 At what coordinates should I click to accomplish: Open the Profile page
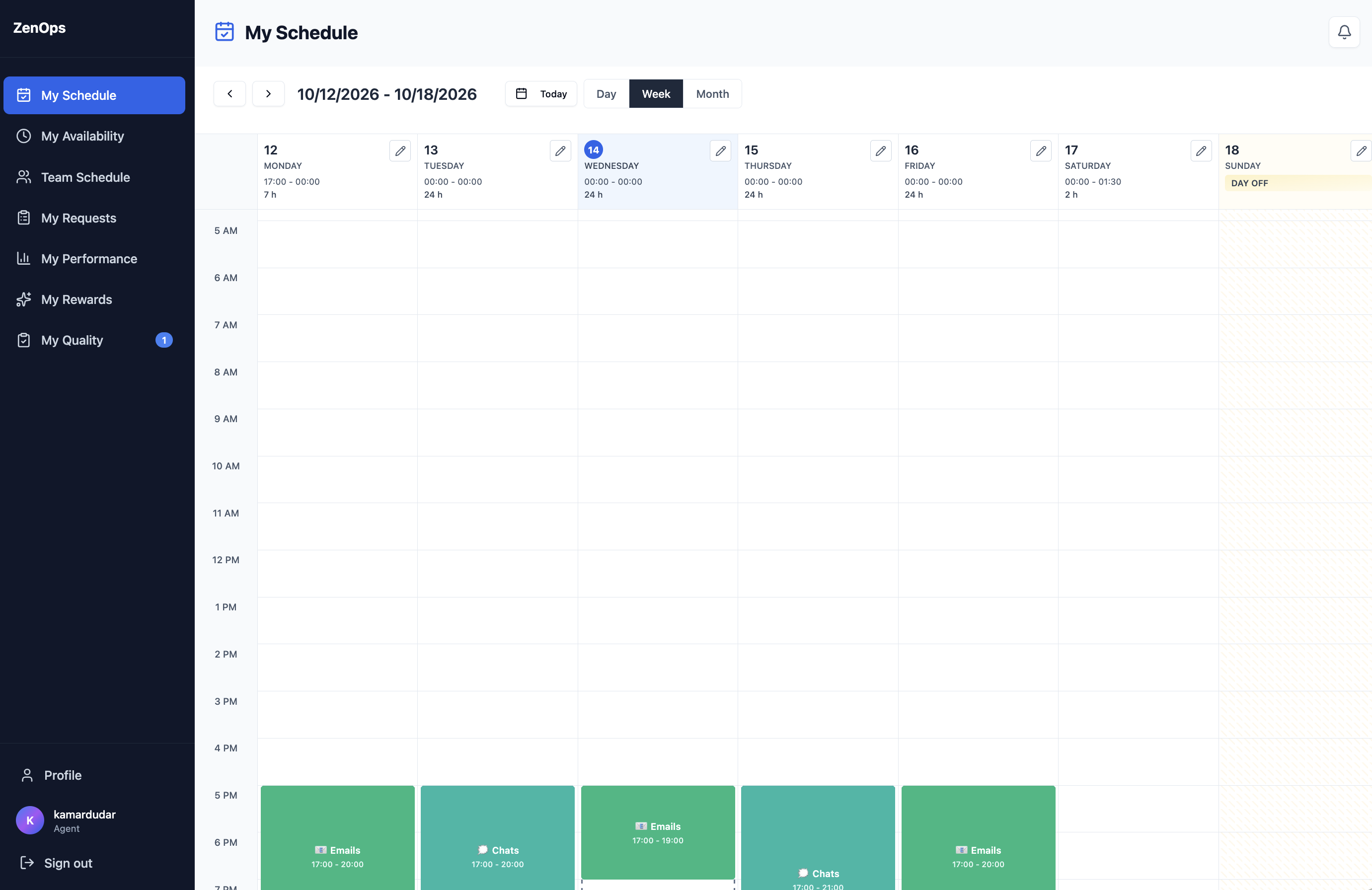point(94,775)
